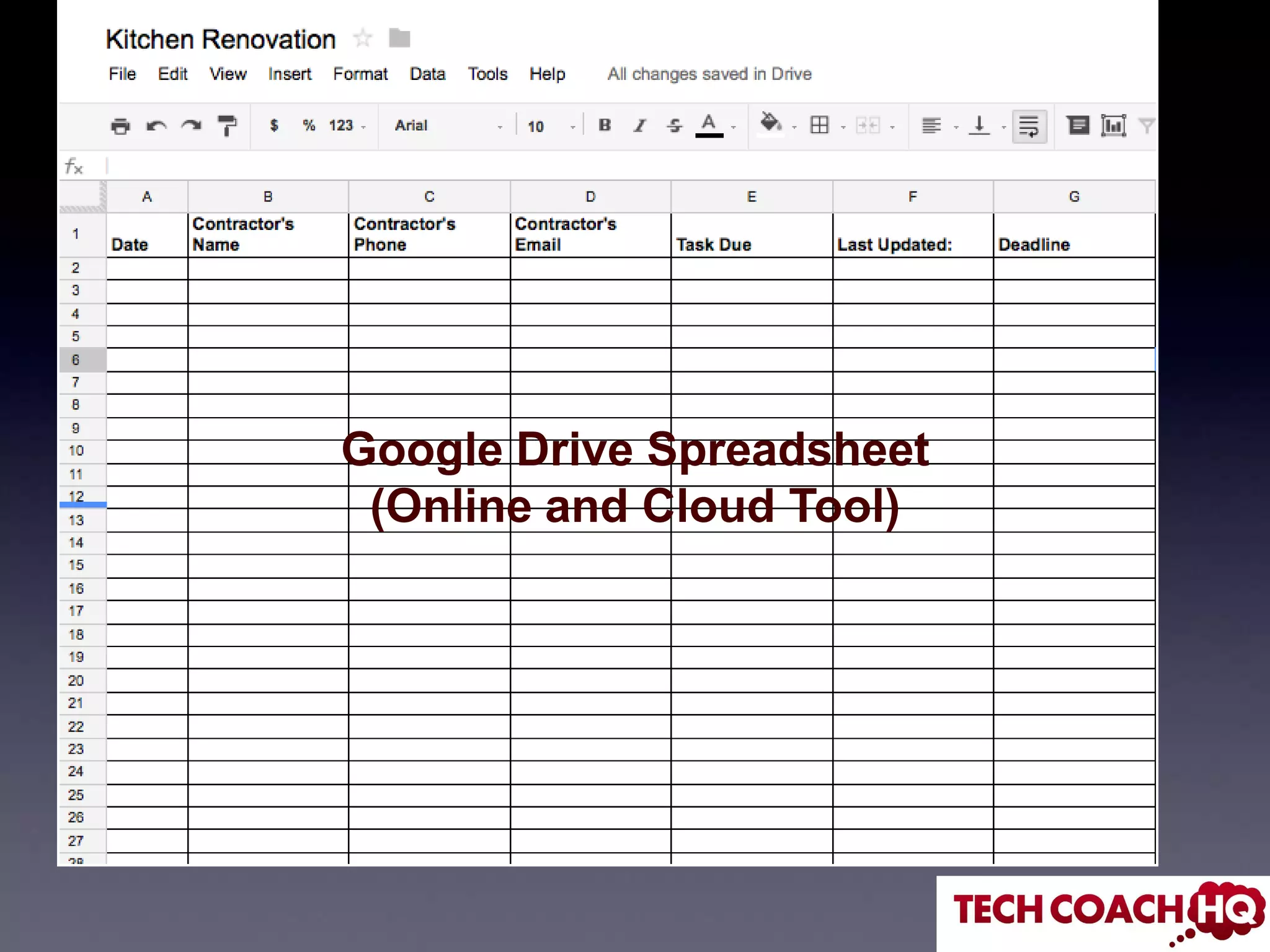Click the Undo arrow icon

pos(156,126)
